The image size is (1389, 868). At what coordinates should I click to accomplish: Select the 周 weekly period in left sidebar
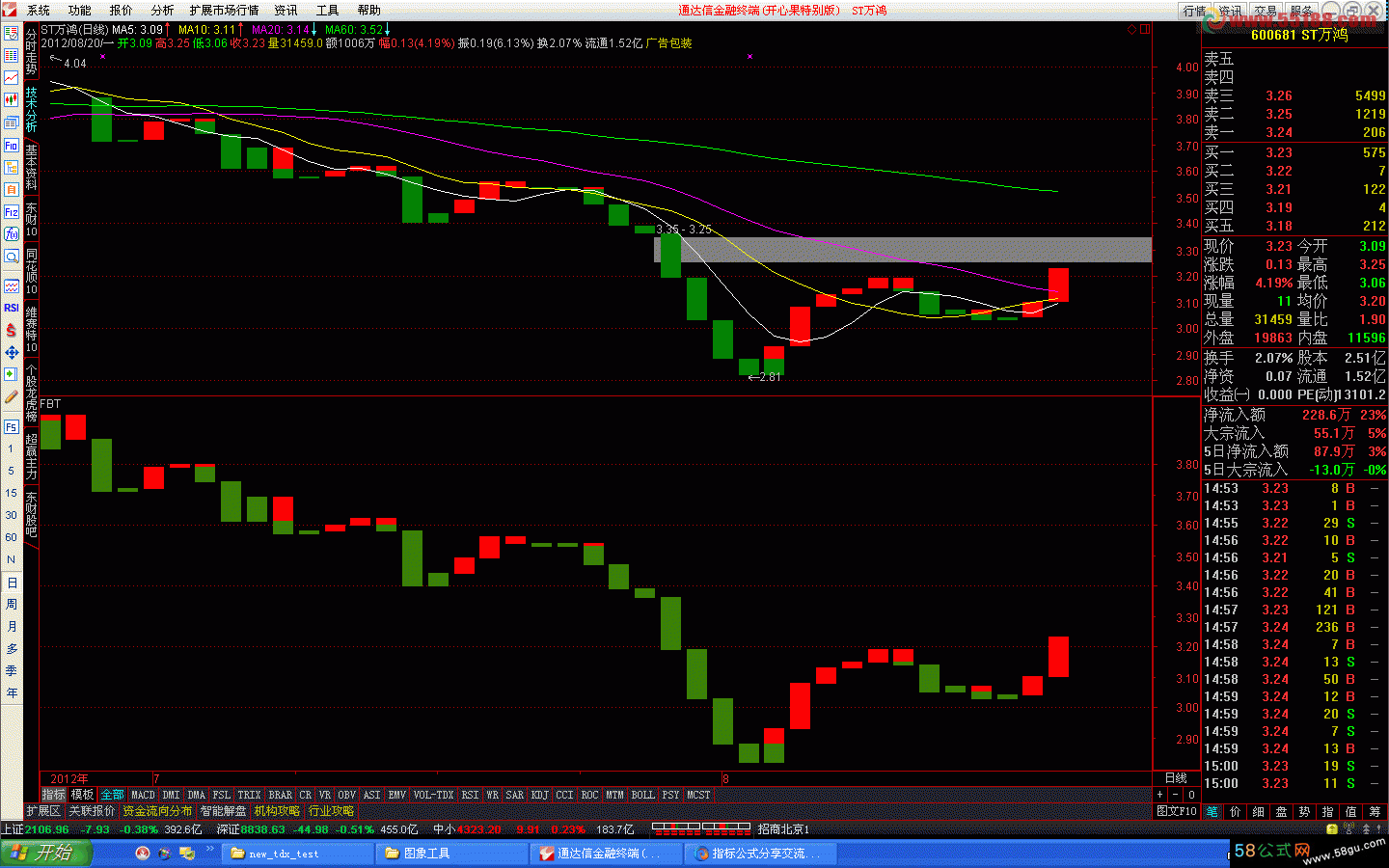[12, 605]
